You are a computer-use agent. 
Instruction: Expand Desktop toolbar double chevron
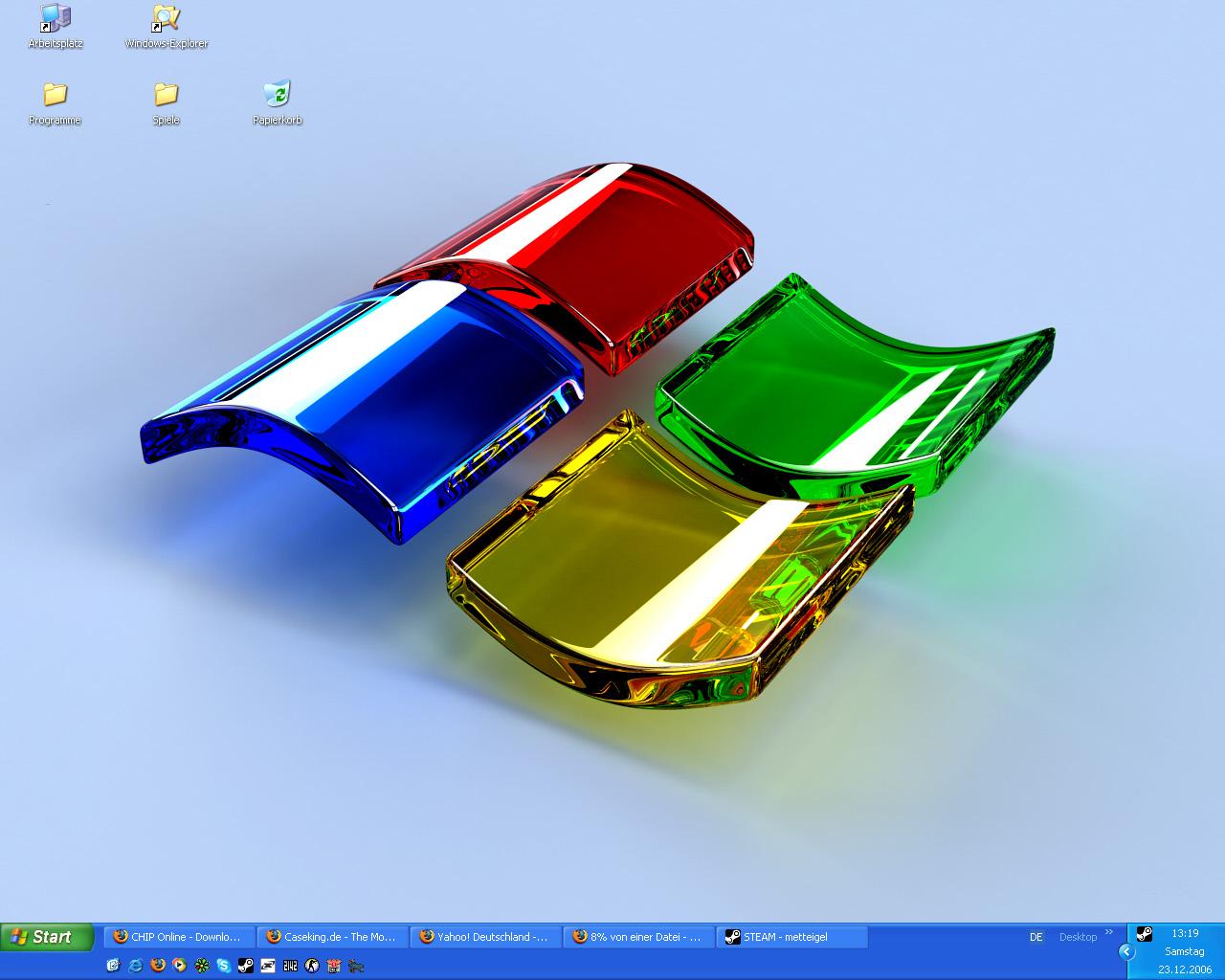point(1109,932)
